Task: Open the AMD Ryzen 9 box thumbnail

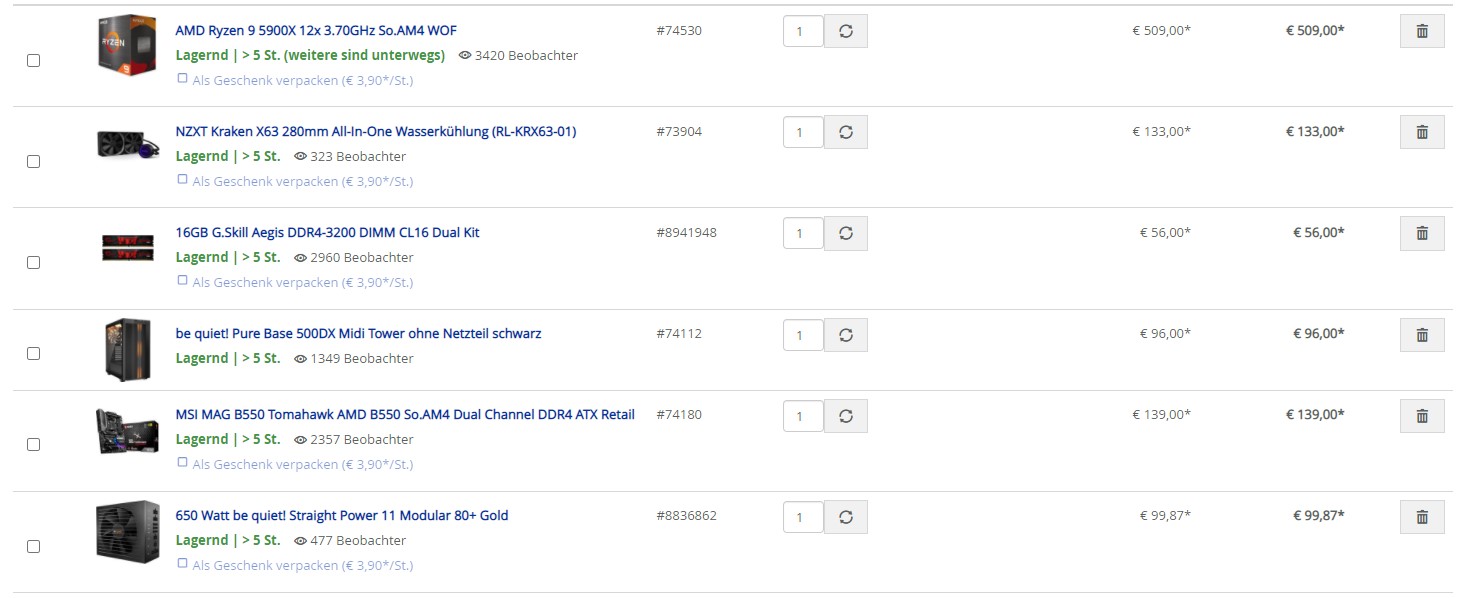Action: point(127,43)
